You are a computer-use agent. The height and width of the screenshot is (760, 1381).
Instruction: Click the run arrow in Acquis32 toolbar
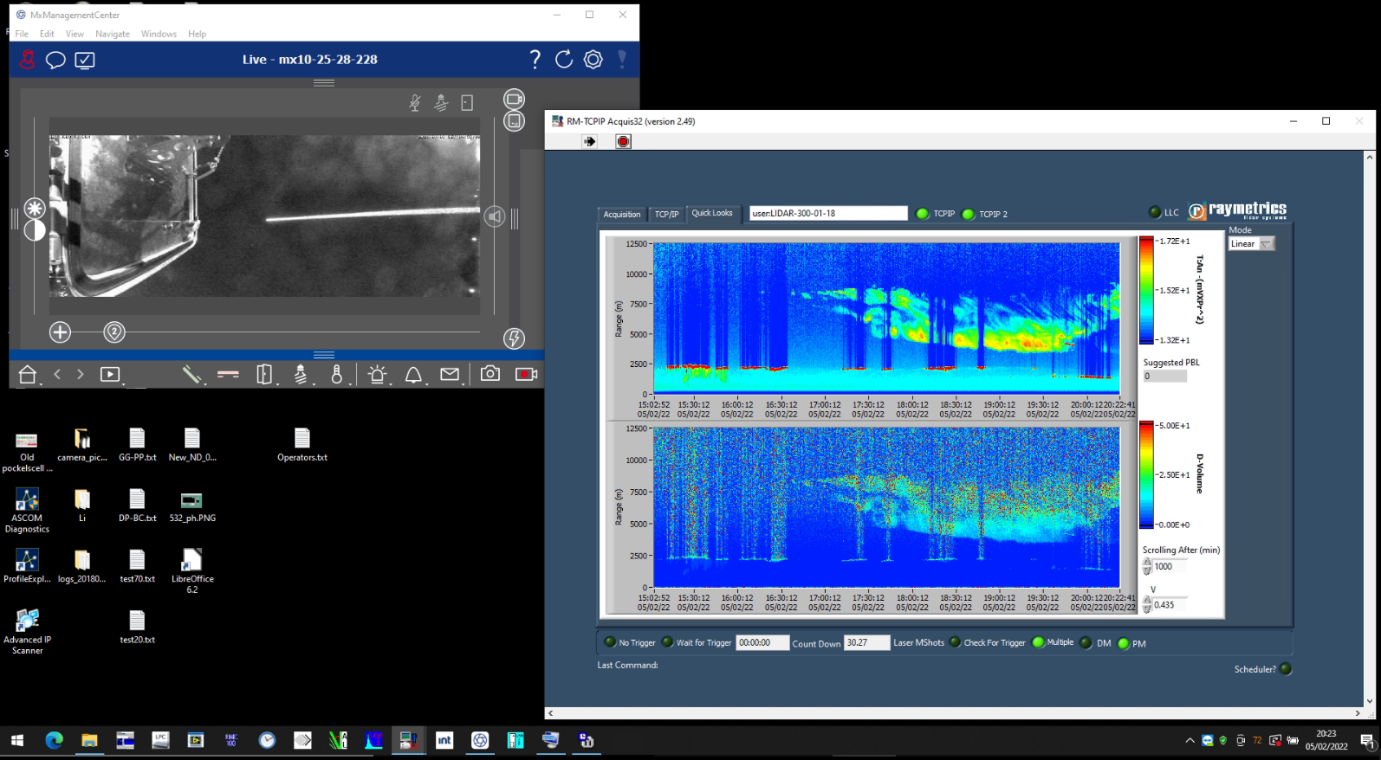pos(590,142)
